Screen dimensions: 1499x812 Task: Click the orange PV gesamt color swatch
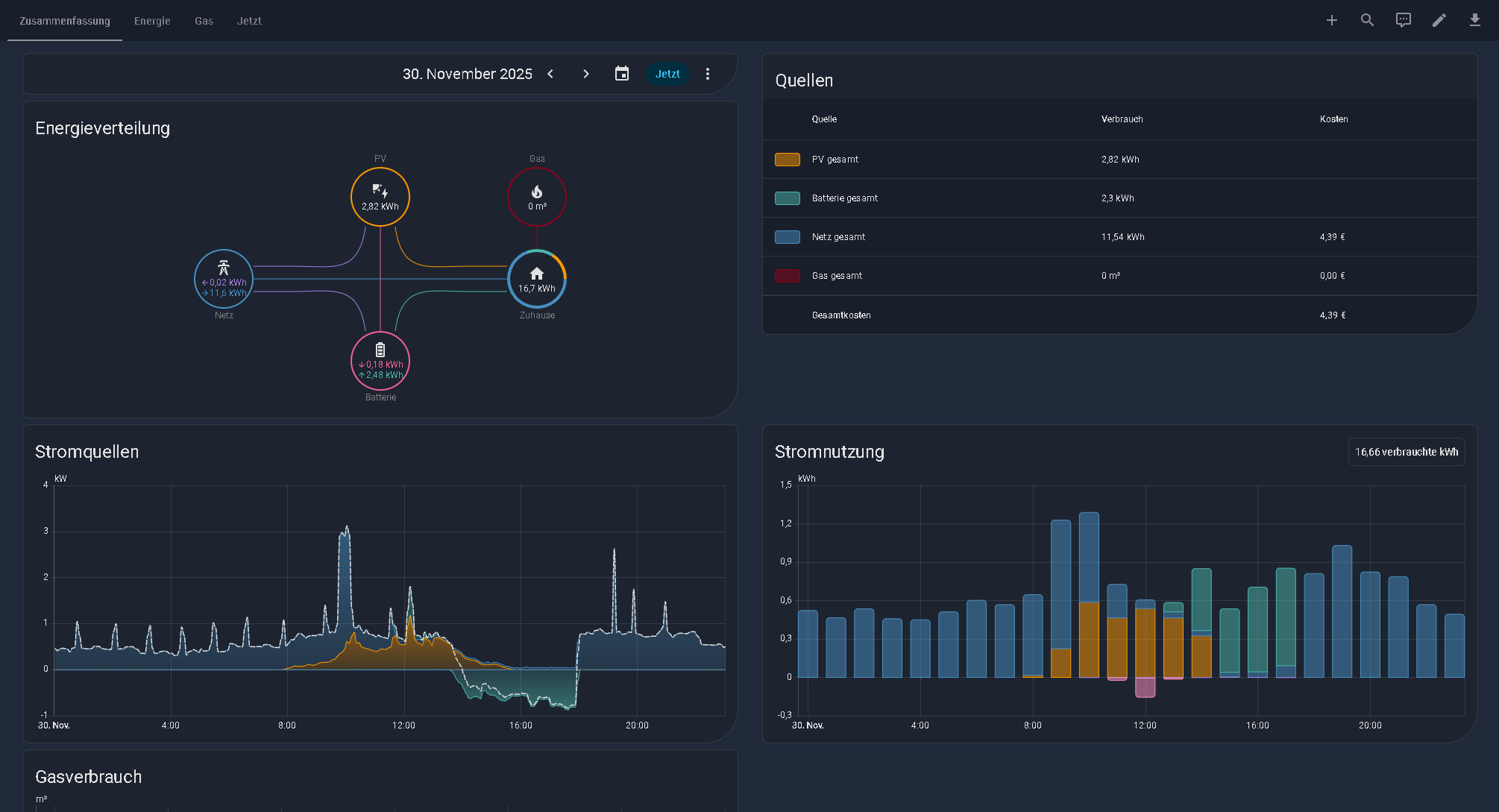click(788, 160)
